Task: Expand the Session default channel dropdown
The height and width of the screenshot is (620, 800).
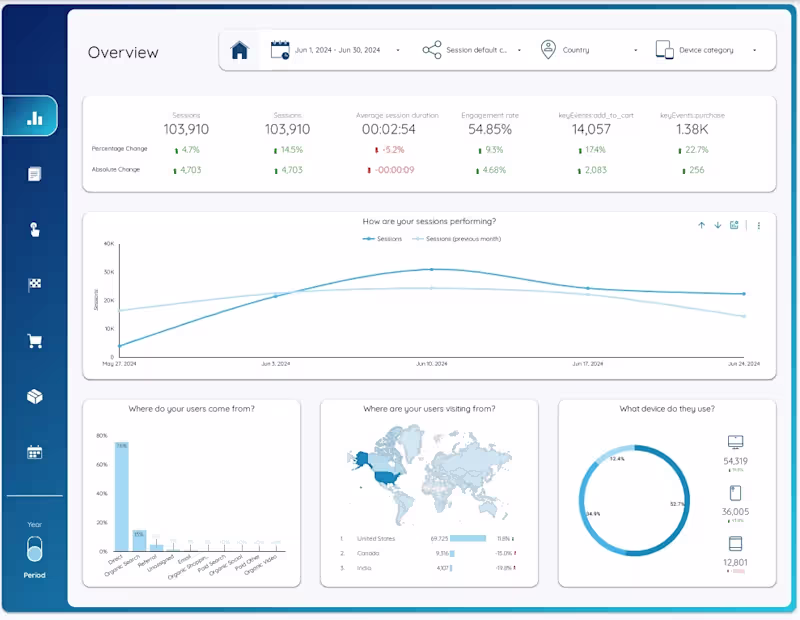Action: pos(484,50)
